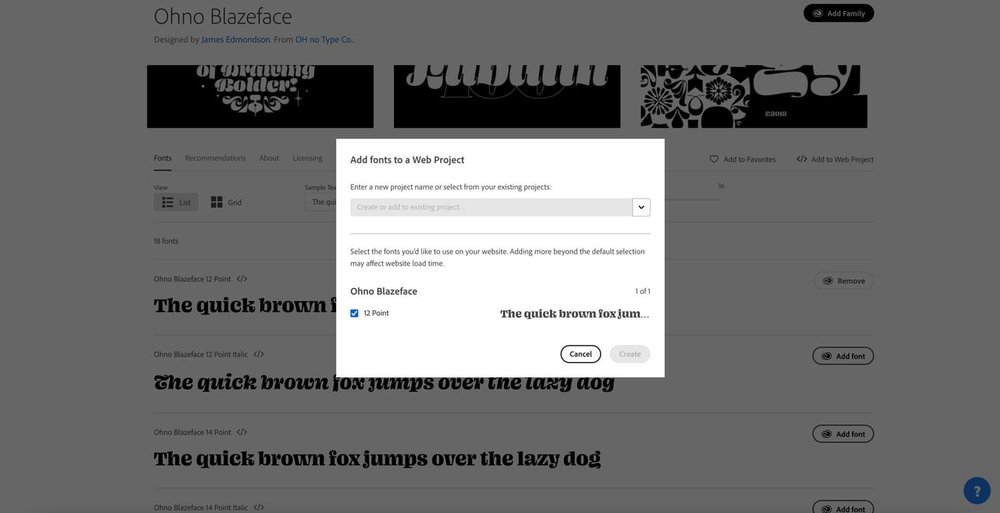Screen dimensions: 1000x513
Task: Open OH no Type Co. foundry link
Action: pos(324,40)
